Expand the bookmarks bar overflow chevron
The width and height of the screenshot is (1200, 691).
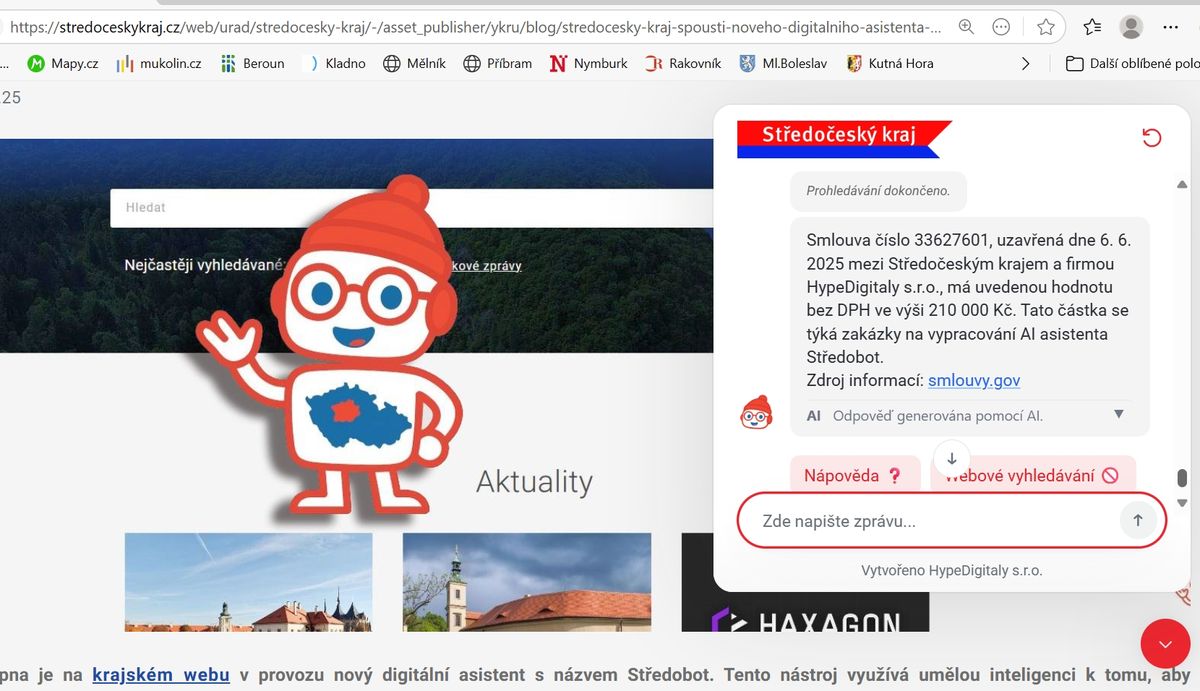[x=1025, y=63]
